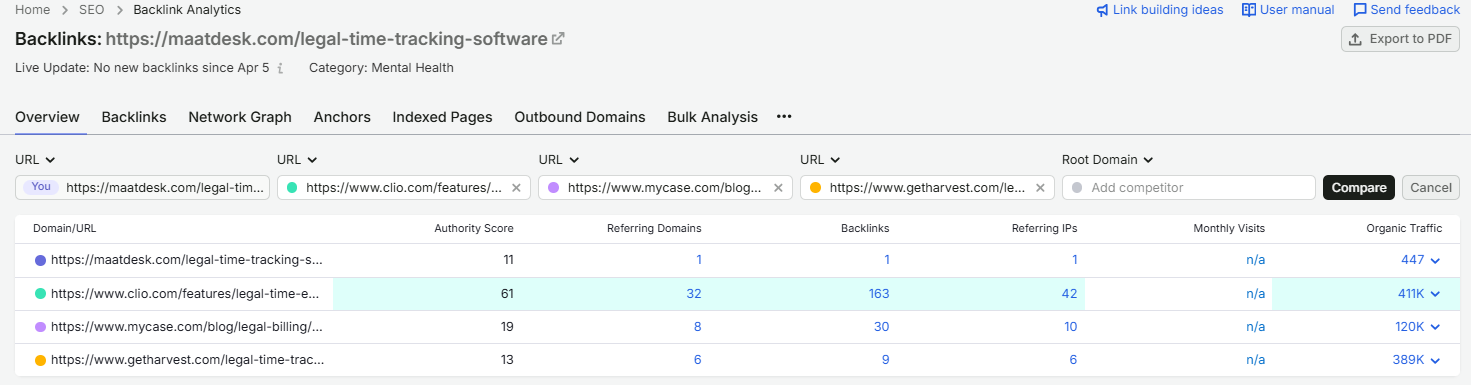Click the purple dot in mycase.com field
This screenshot has height=385, width=1471.
click(554, 188)
